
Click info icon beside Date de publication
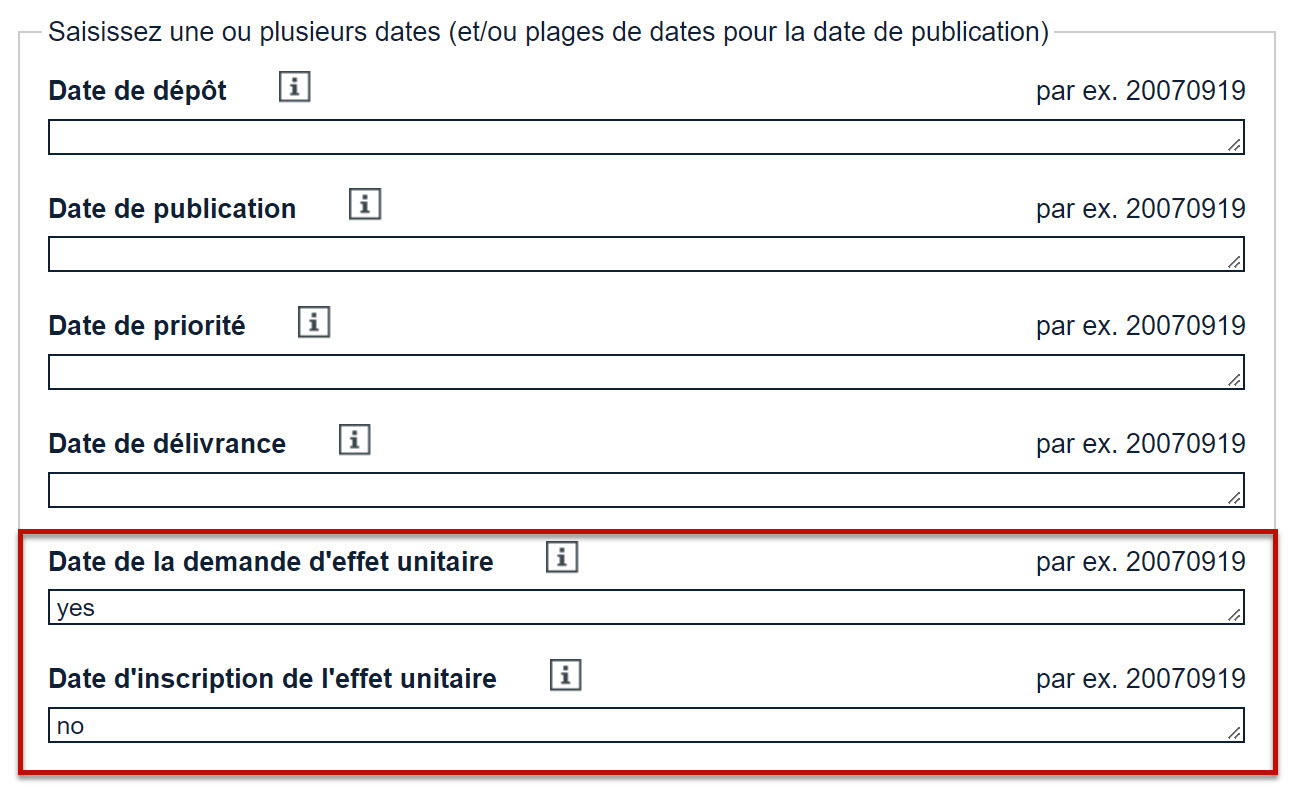point(365,205)
